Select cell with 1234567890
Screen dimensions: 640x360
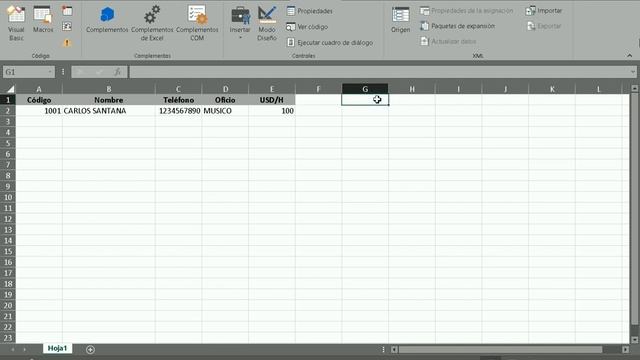coord(178,111)
